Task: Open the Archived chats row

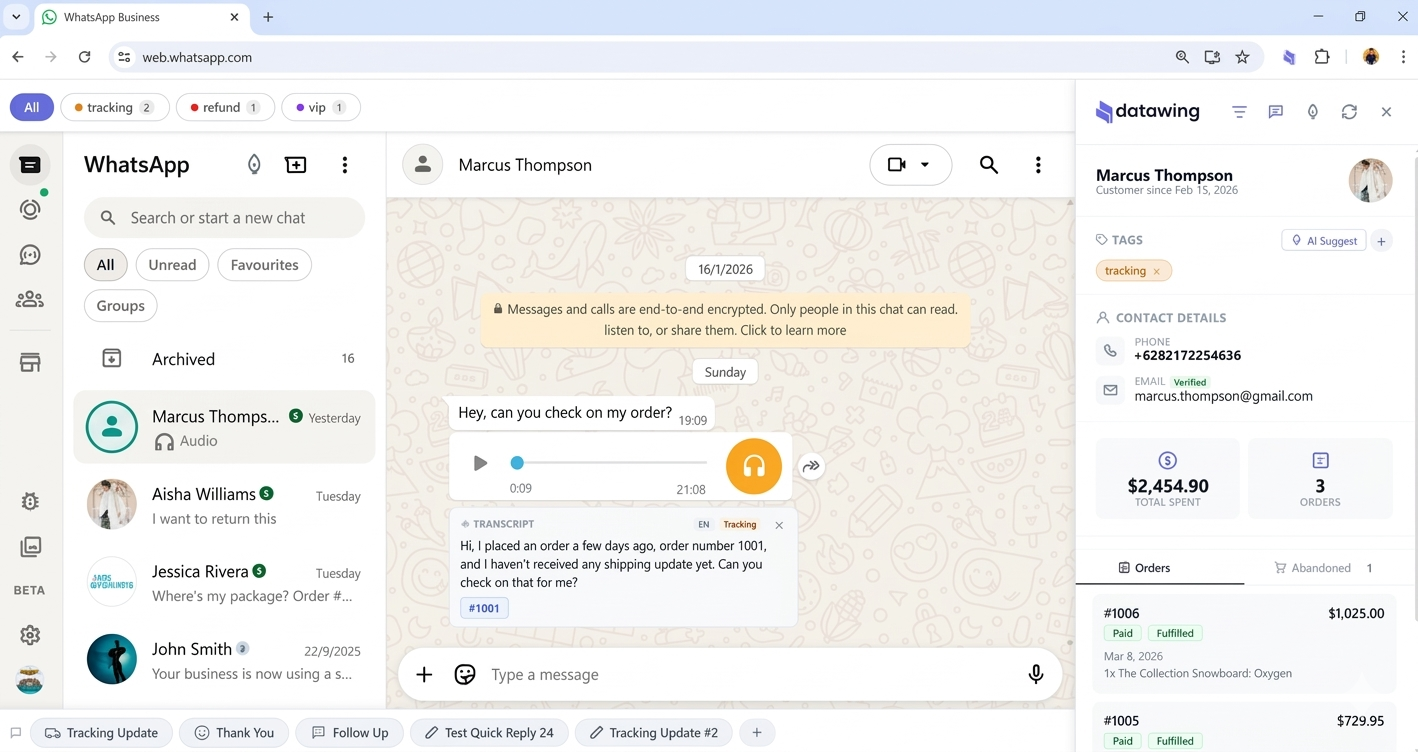Action: coord(224,359)
